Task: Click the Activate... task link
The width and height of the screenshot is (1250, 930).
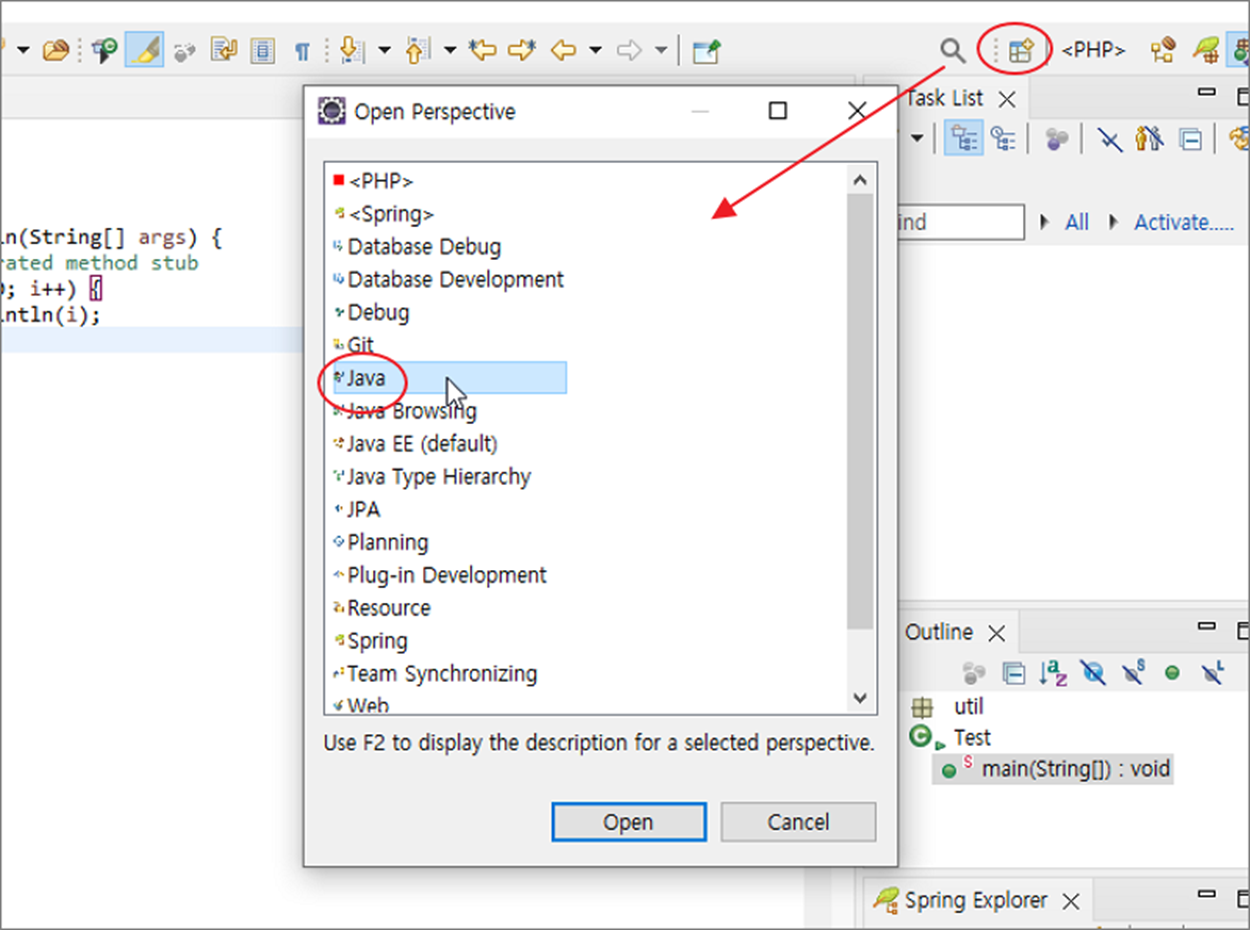Action: tap(1184, 222)
